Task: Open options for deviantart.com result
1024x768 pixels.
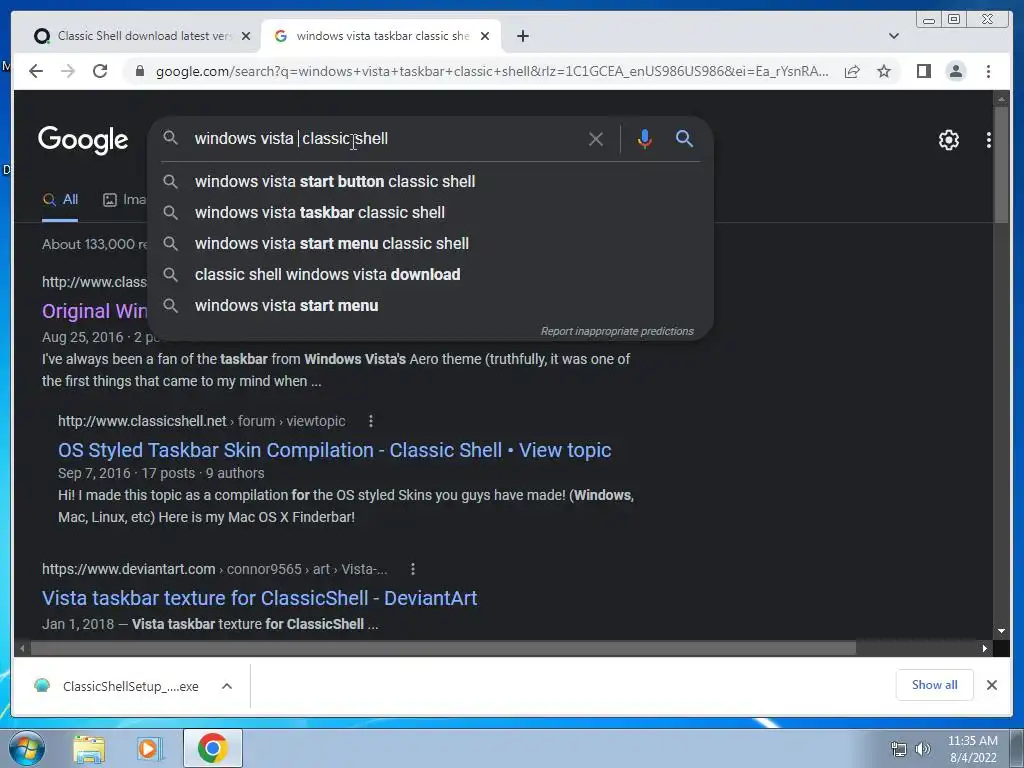Action: (x=413, y=569)
